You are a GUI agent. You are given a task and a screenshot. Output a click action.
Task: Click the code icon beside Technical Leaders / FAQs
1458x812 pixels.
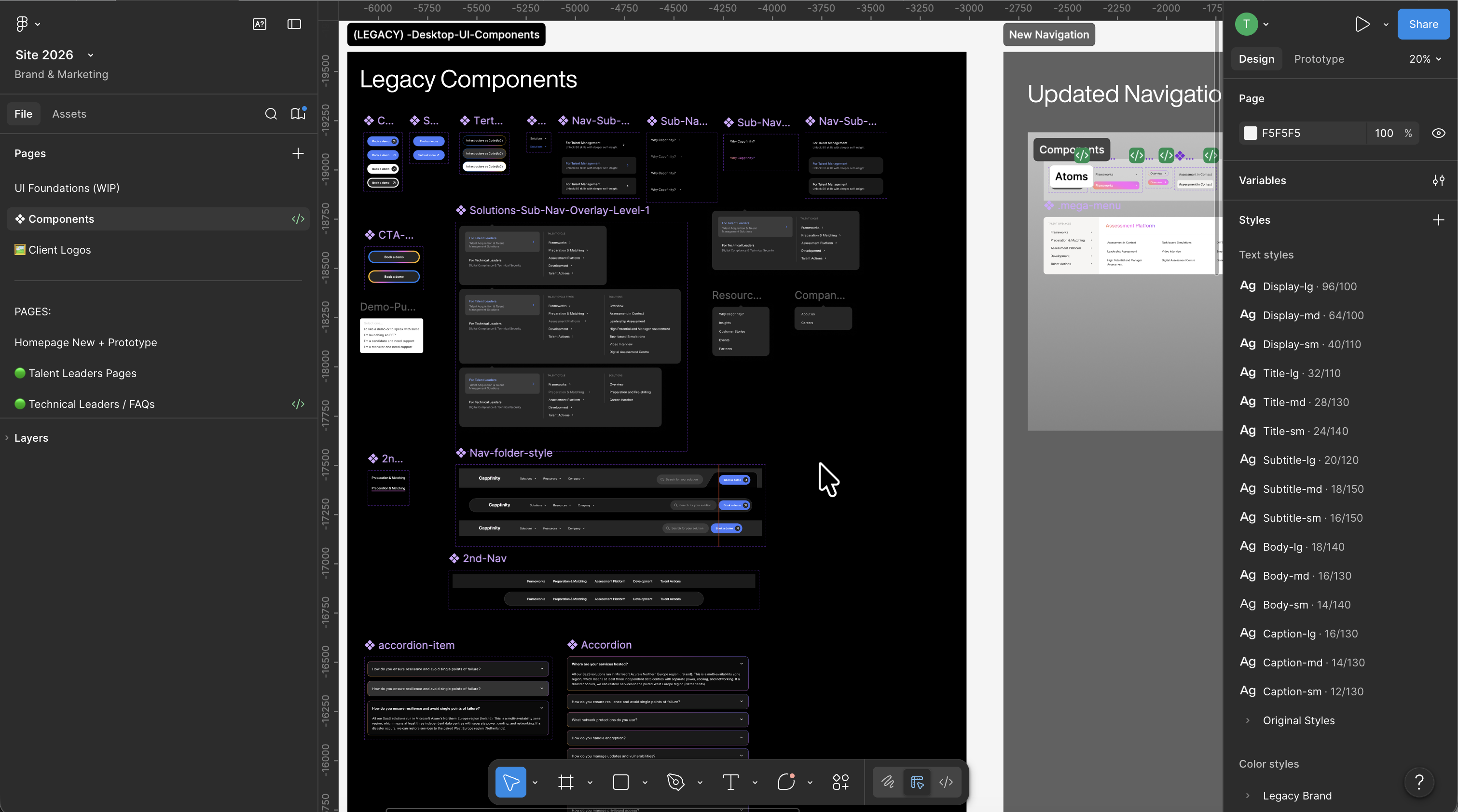298,404
